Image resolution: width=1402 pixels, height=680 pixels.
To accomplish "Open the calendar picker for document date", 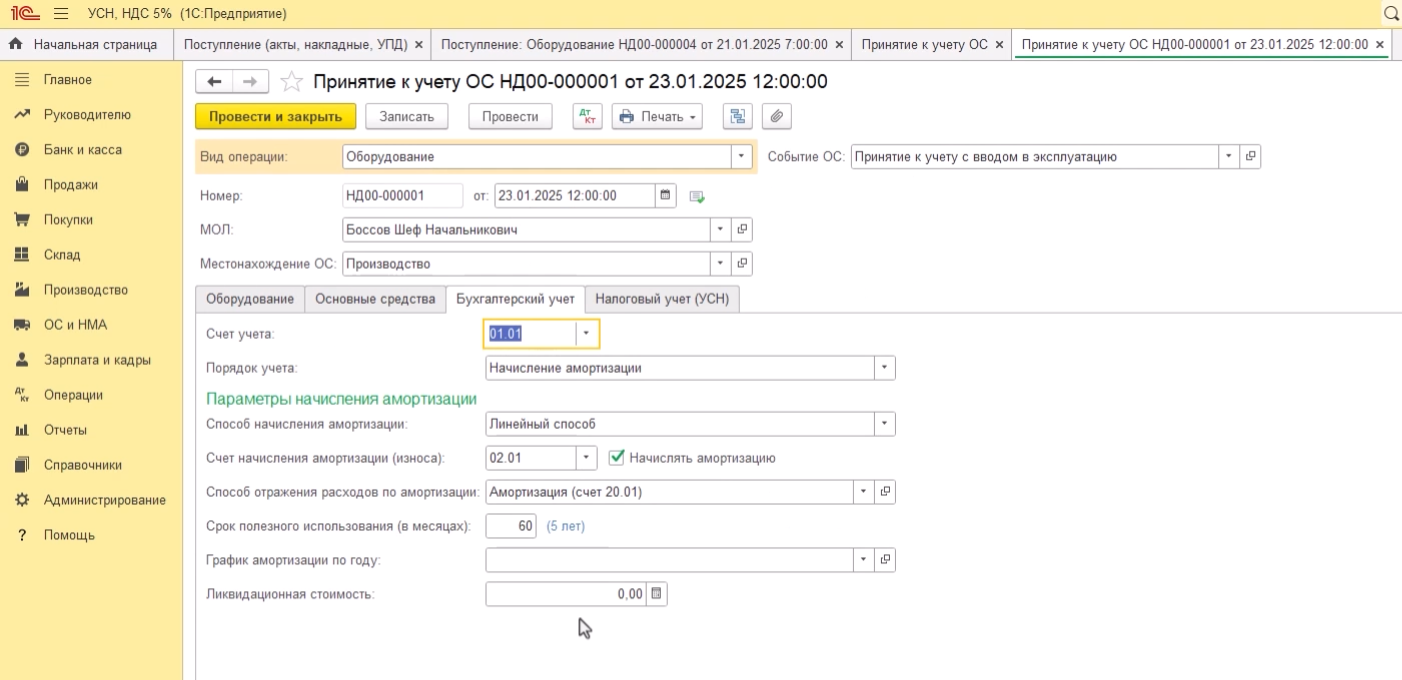I will pyautogui.click(x=666, y=196).
